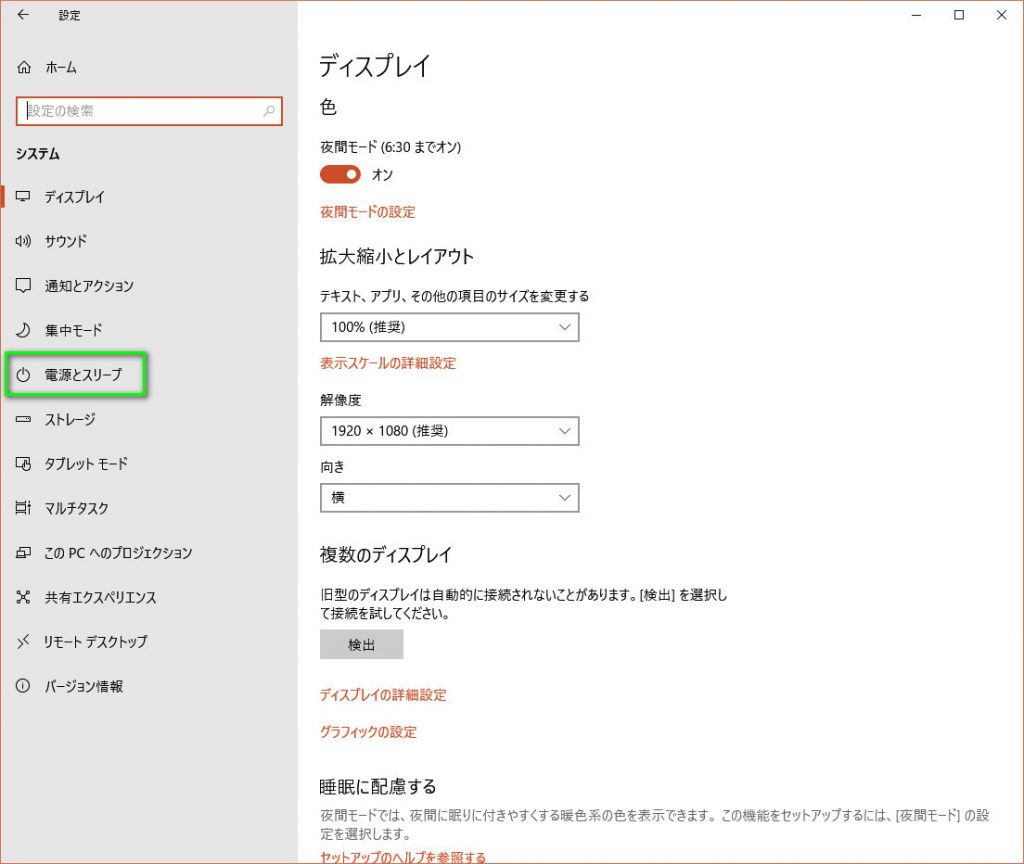1024x864 pixels.
Task: Open the 100% (推奨) scale dropdown
Action: pos(449,327)
